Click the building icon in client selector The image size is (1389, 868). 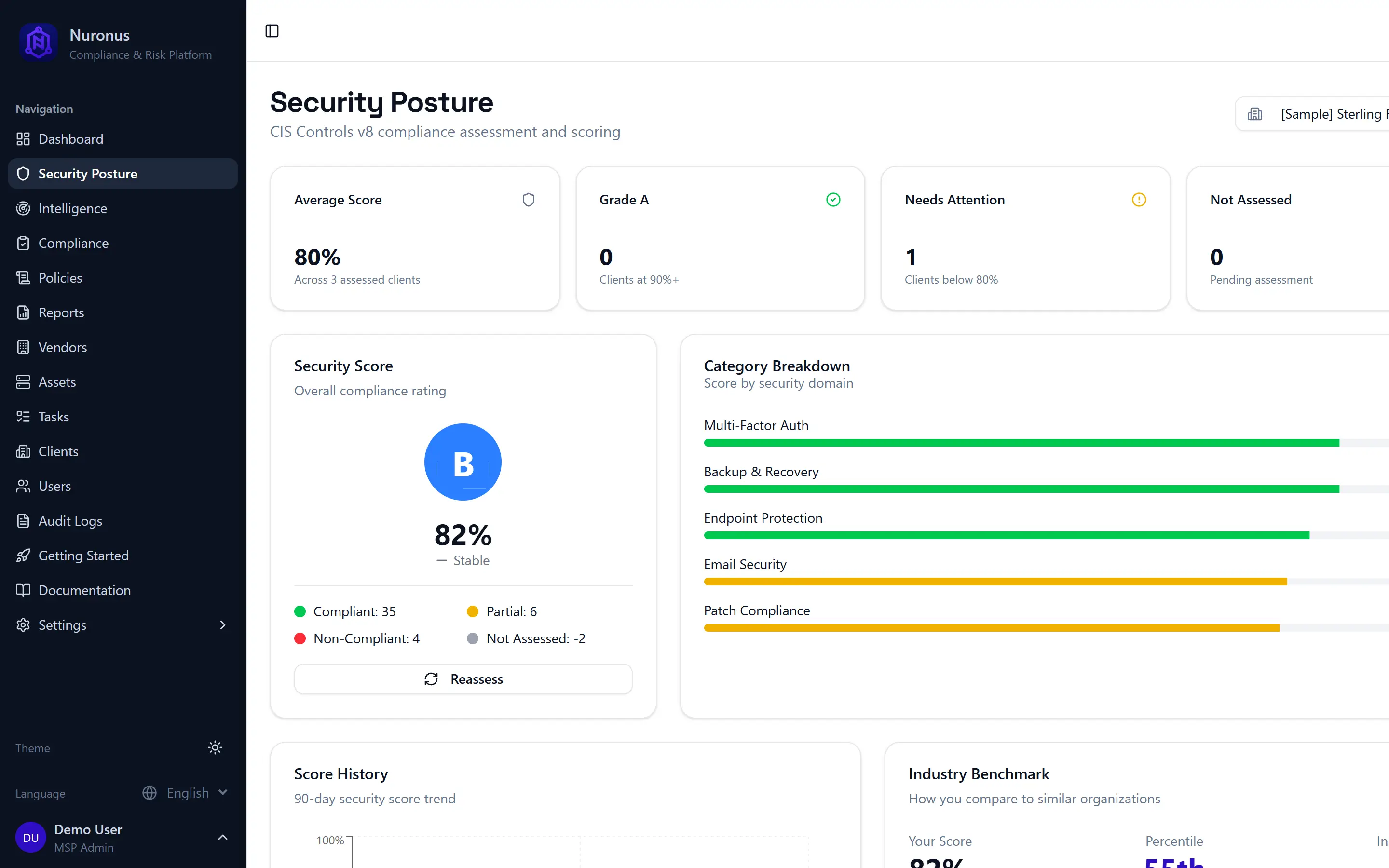click(1255, 114)
